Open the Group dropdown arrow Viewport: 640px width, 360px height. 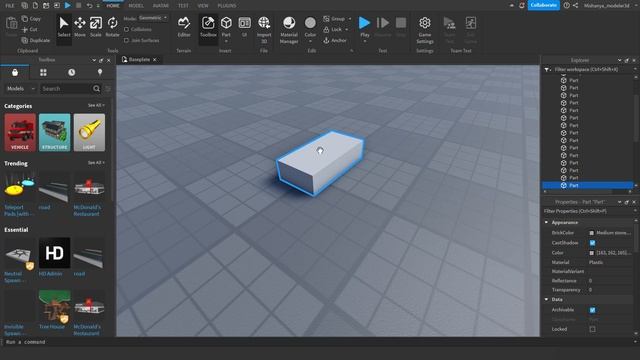click(350, 19)
